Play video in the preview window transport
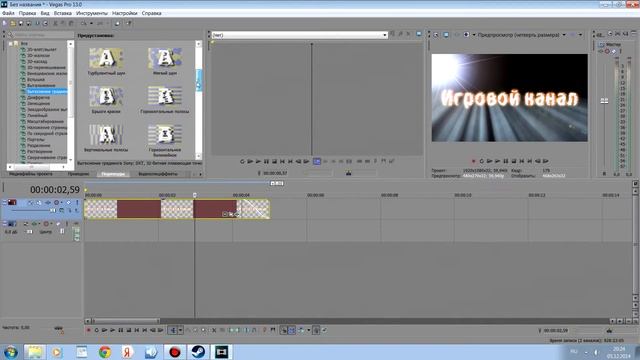This screenshot has height=360, width=640. [498, 161]
